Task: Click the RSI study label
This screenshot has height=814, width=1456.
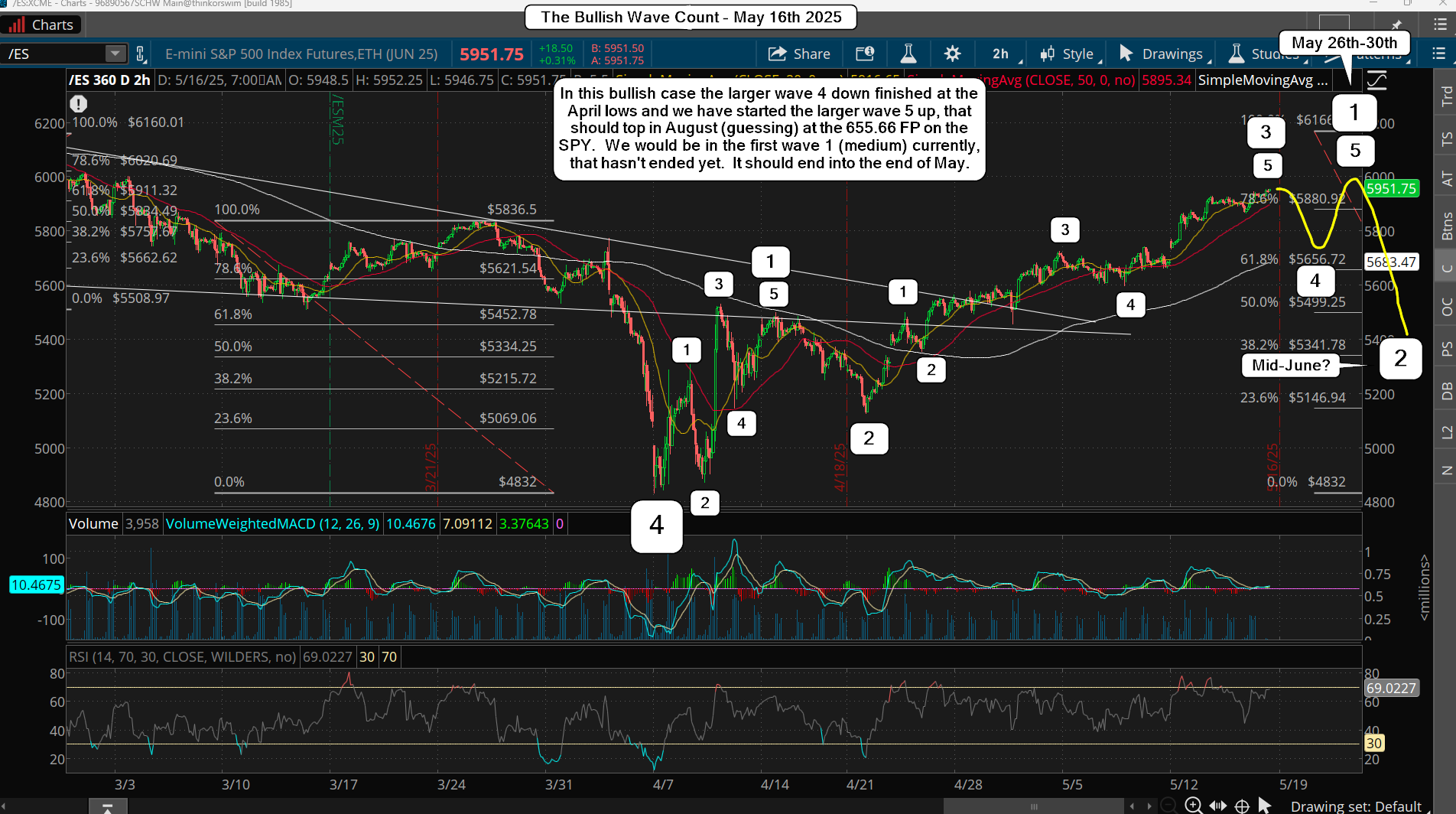Action: (x=183, y=656)
